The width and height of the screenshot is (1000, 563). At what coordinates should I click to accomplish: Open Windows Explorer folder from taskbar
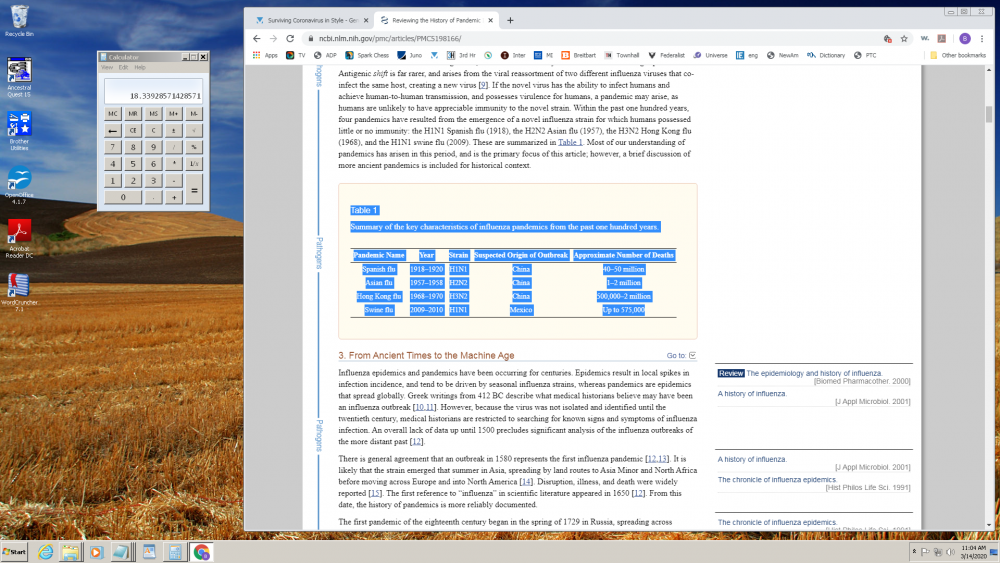coord(71,552)
